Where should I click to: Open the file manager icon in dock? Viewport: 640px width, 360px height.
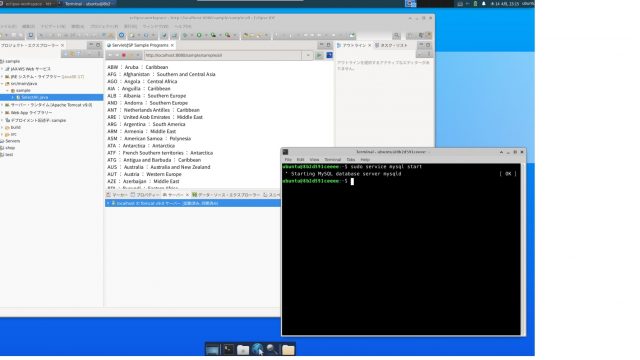point(243,349)
